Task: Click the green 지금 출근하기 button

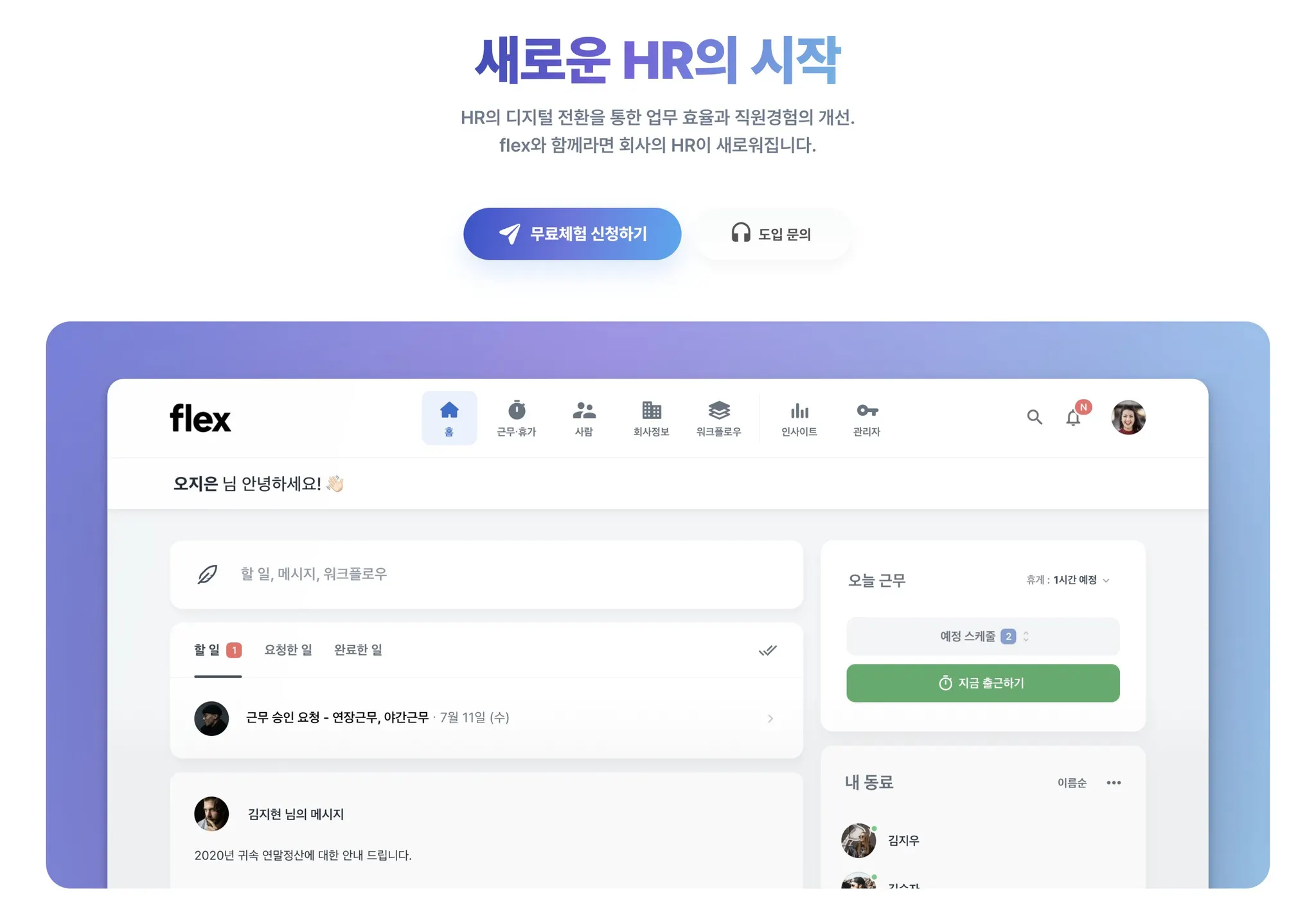Action: [983, 683]
